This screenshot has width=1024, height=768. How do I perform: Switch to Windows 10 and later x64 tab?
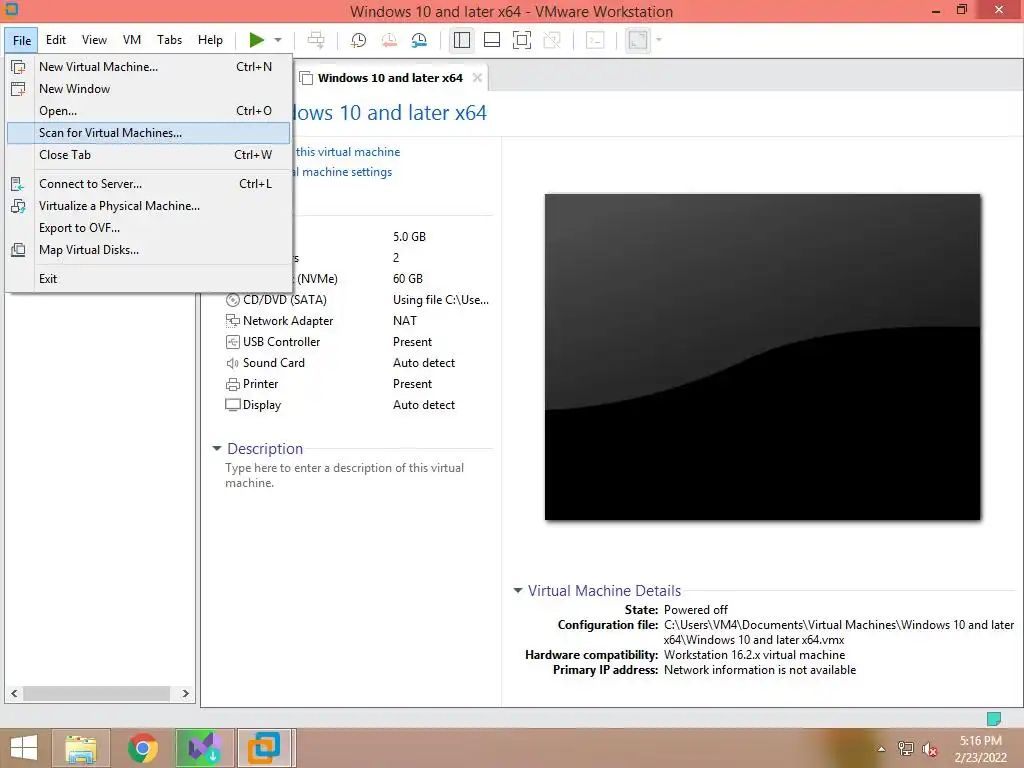pos(390,78)
